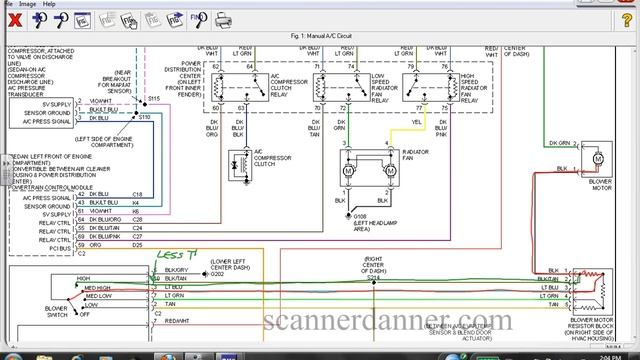The image size is (640, 360).
Task: Select the C18 connector pin label
Action: point(137,194)
